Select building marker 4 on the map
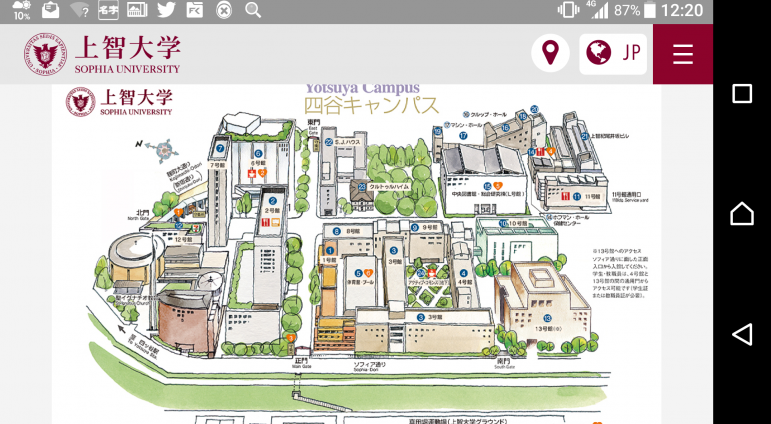This screenshot has width=771, height=424. point(463,273)
